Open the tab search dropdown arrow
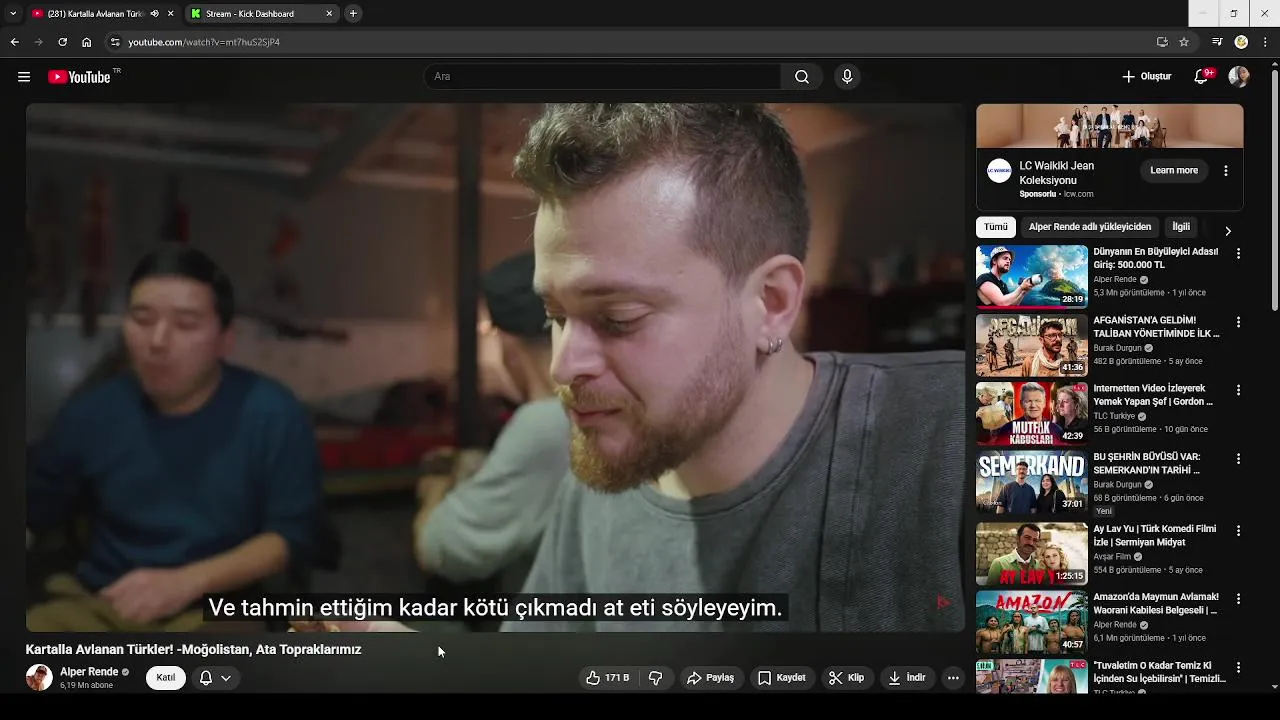Viewport: 1280px width, 720px height. tap(12, 14)
